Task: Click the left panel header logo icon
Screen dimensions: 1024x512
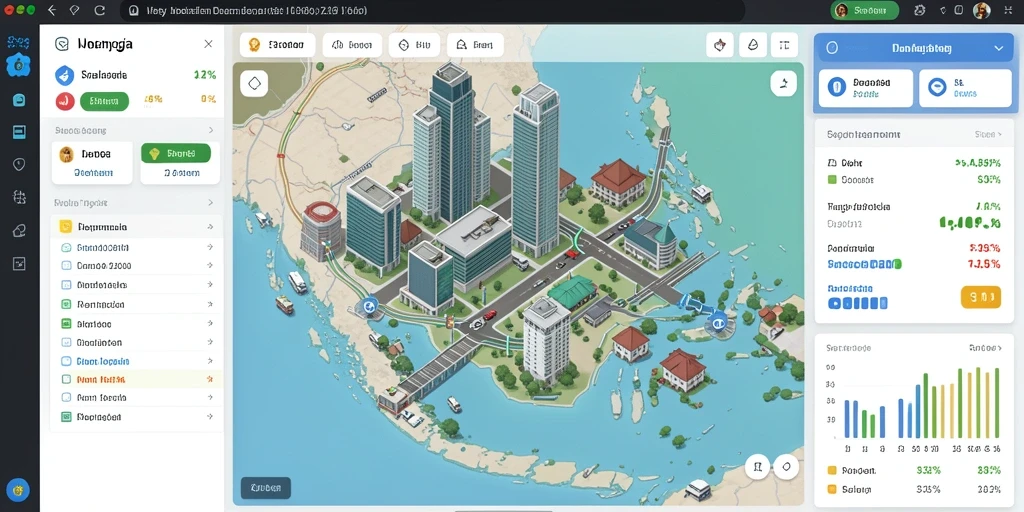Action: 62,44
